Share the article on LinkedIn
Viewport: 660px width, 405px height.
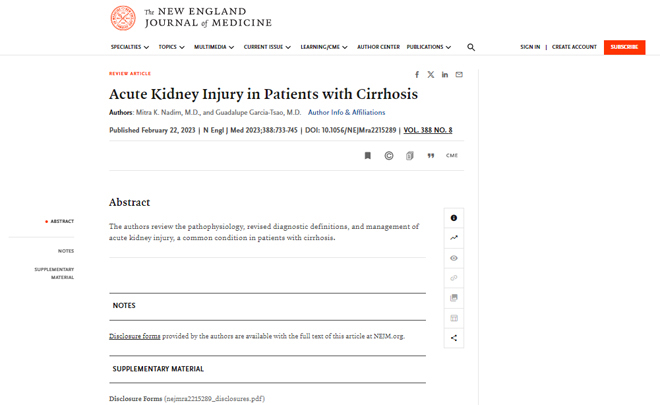[445, 75]
